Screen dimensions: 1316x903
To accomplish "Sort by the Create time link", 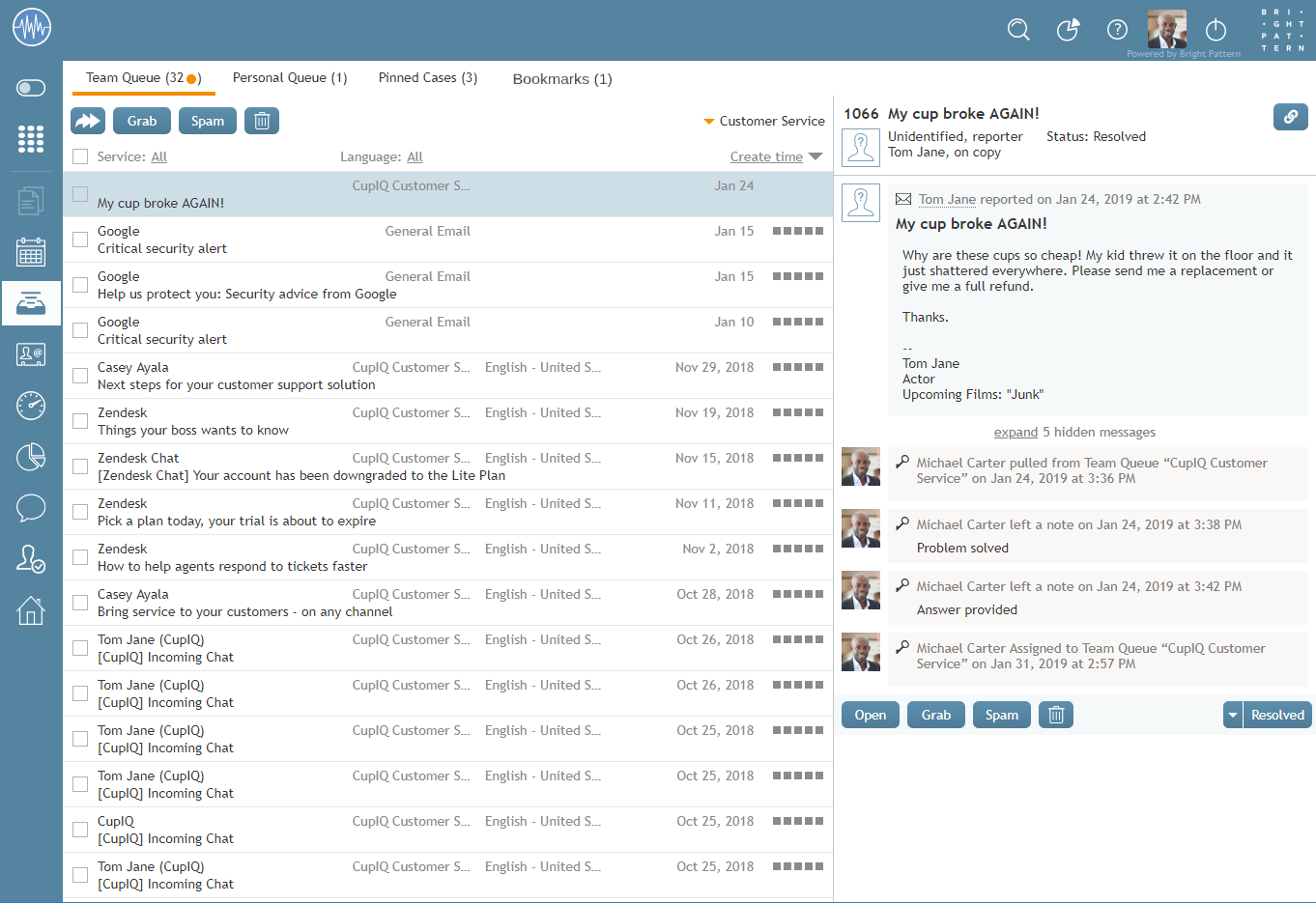I will pos(766,156).
